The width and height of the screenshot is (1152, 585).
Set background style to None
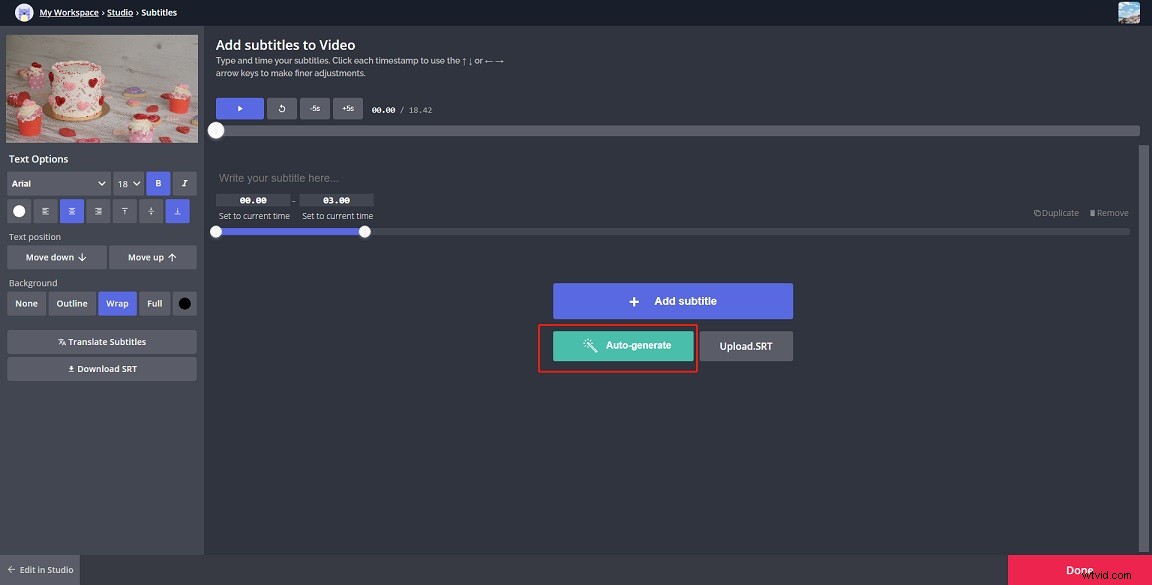[26, 303]
